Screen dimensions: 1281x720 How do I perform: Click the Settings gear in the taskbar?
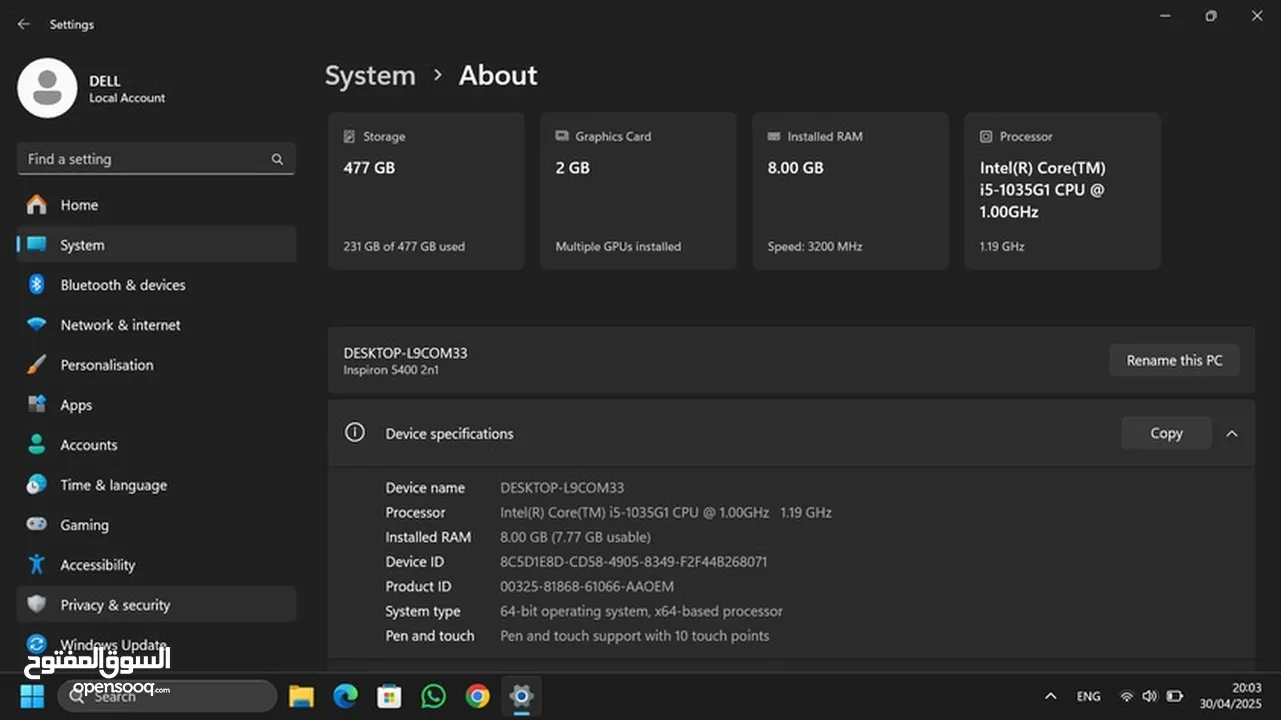[x=521, y=696]
